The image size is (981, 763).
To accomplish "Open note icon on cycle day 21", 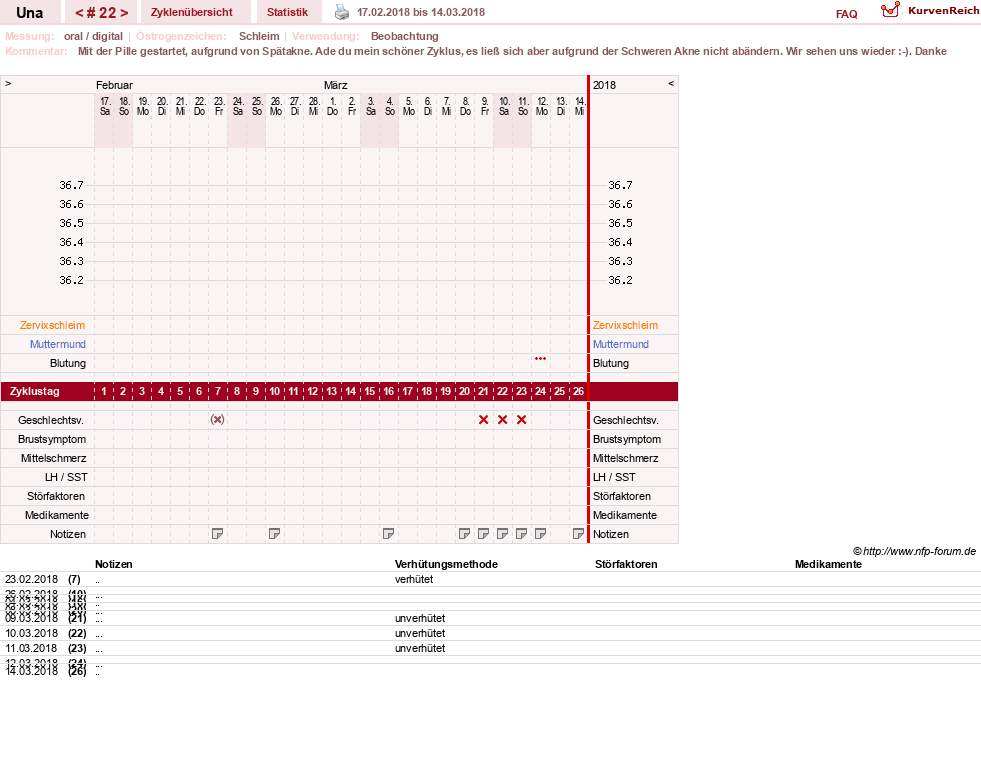I will tap(483, 533).
